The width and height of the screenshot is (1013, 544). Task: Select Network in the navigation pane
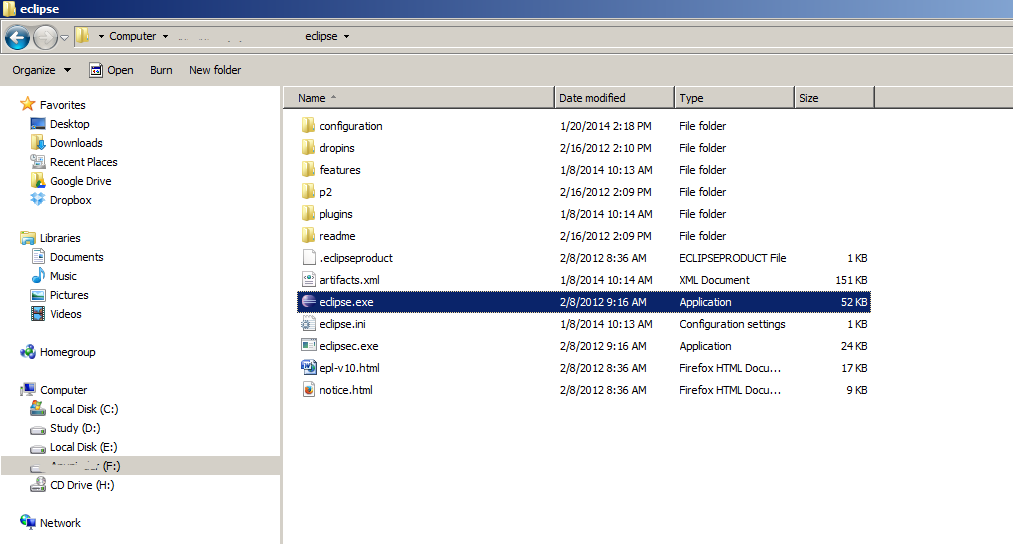pos(61,523)
